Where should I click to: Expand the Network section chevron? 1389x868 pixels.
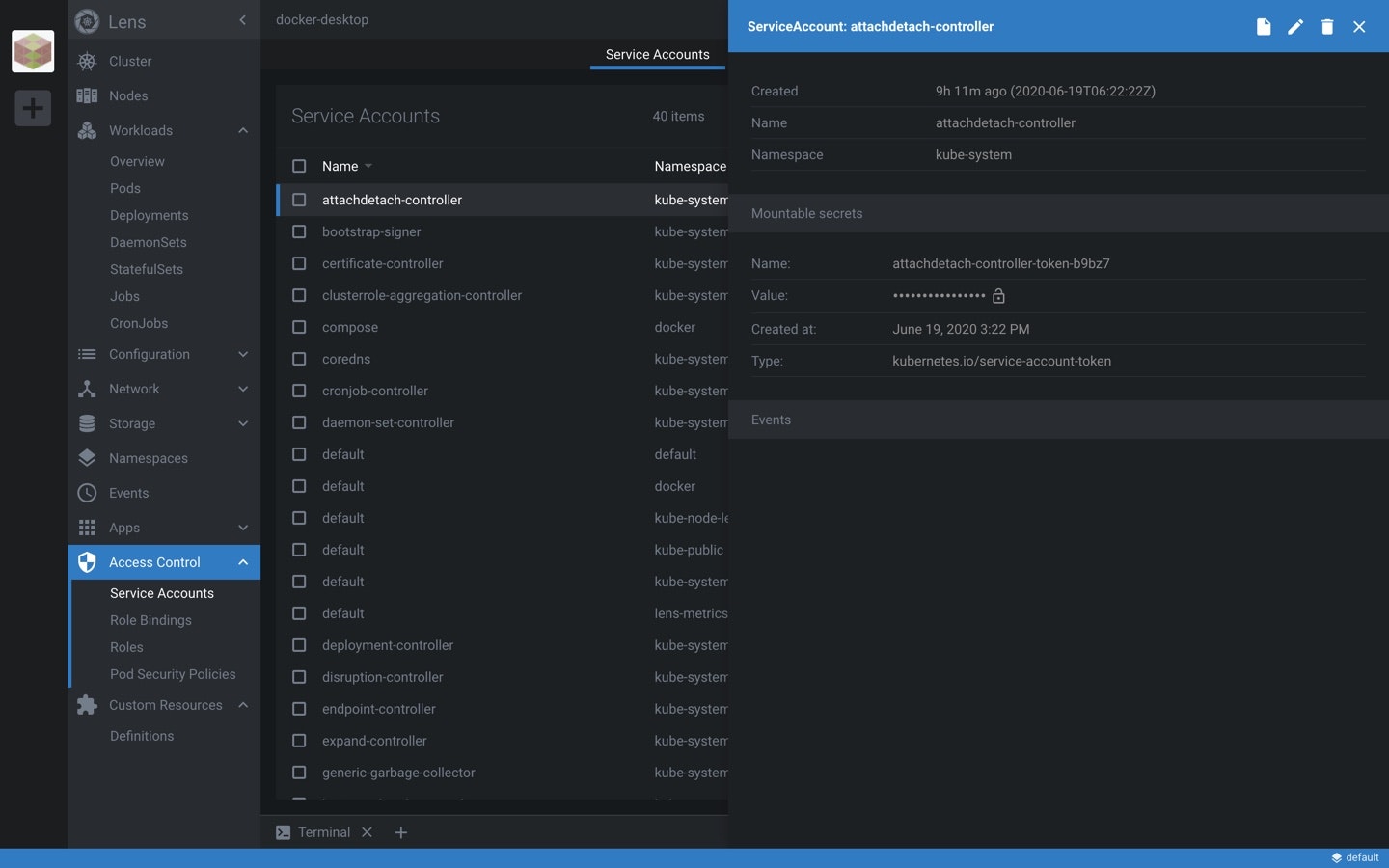(x=243, y=389)
